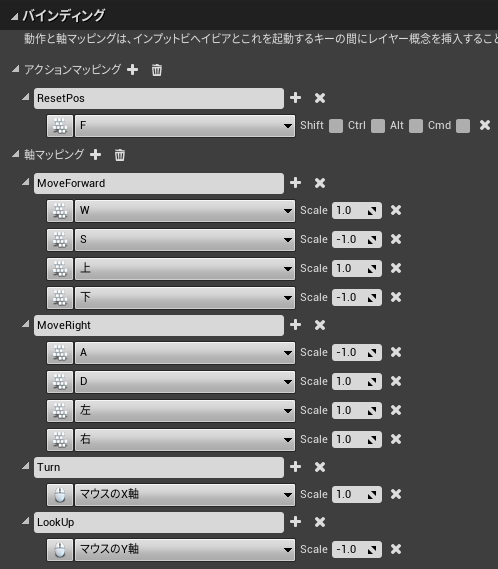Add a key binding to ResetPos
498x569 pixels.
295,98
